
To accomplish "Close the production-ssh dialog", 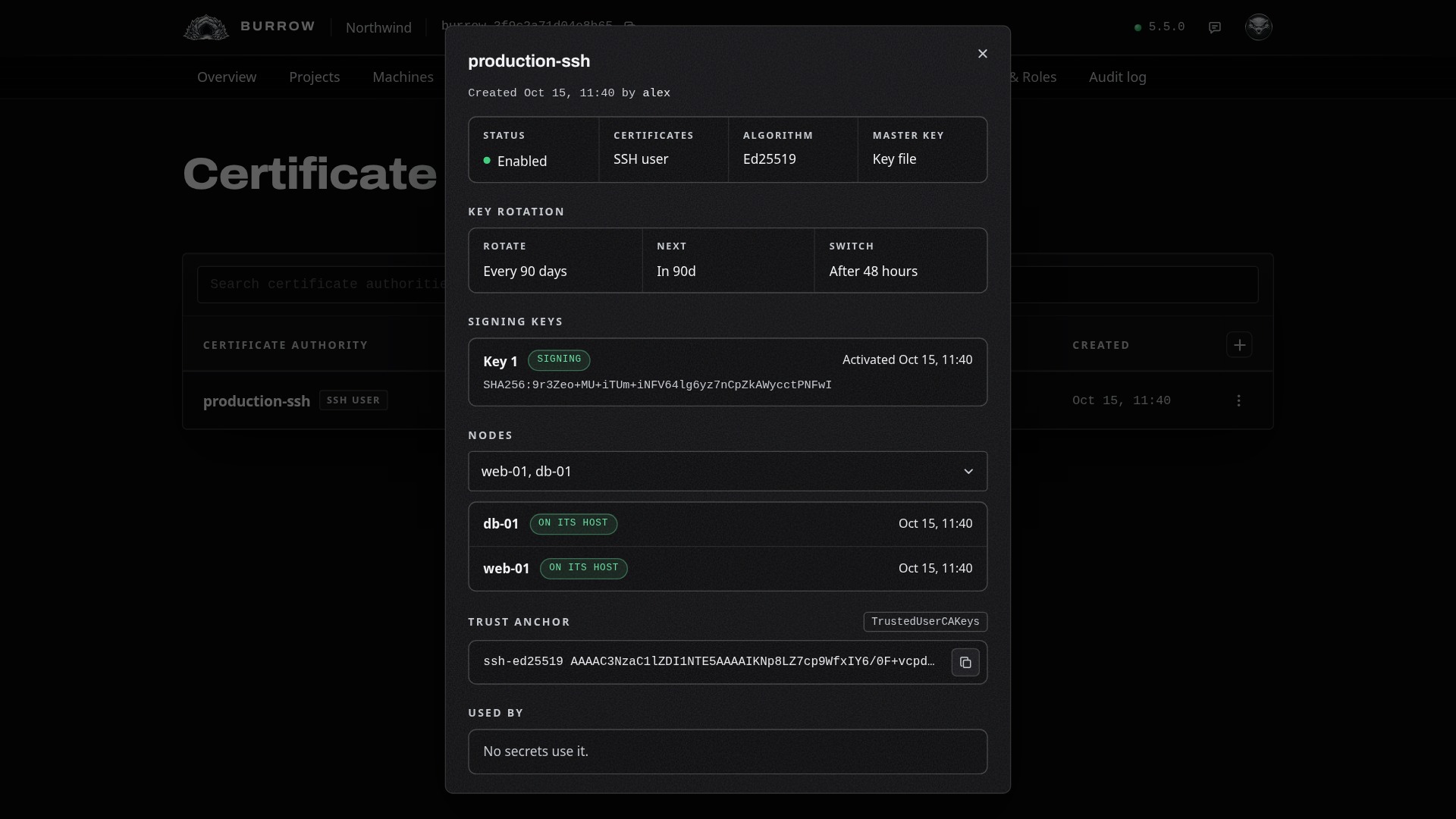I will pyautogui.click(x=982, y=54).
